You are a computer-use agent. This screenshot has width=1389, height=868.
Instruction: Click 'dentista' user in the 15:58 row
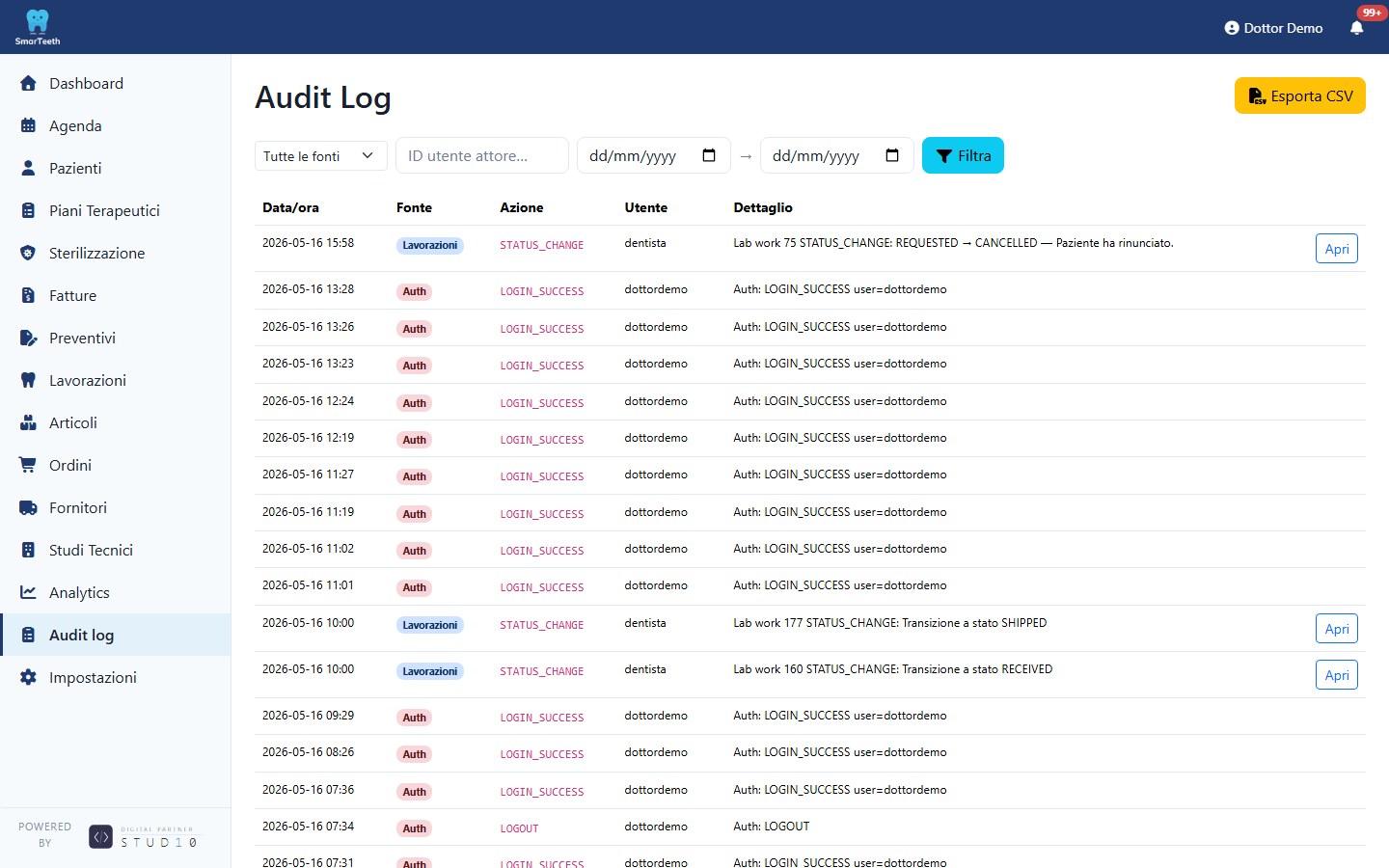click(645, 243)
